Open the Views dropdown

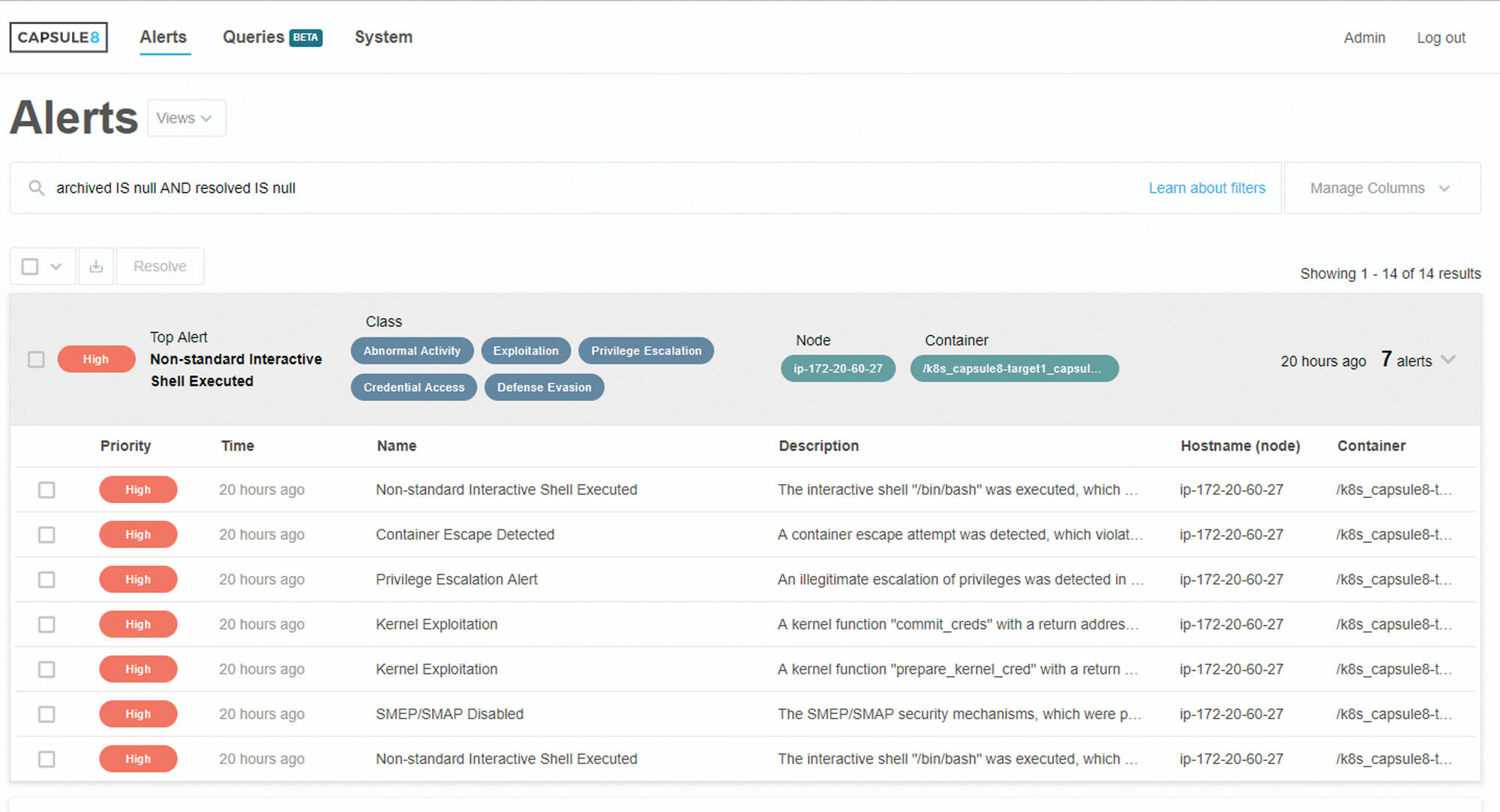[x=186, y=118]
